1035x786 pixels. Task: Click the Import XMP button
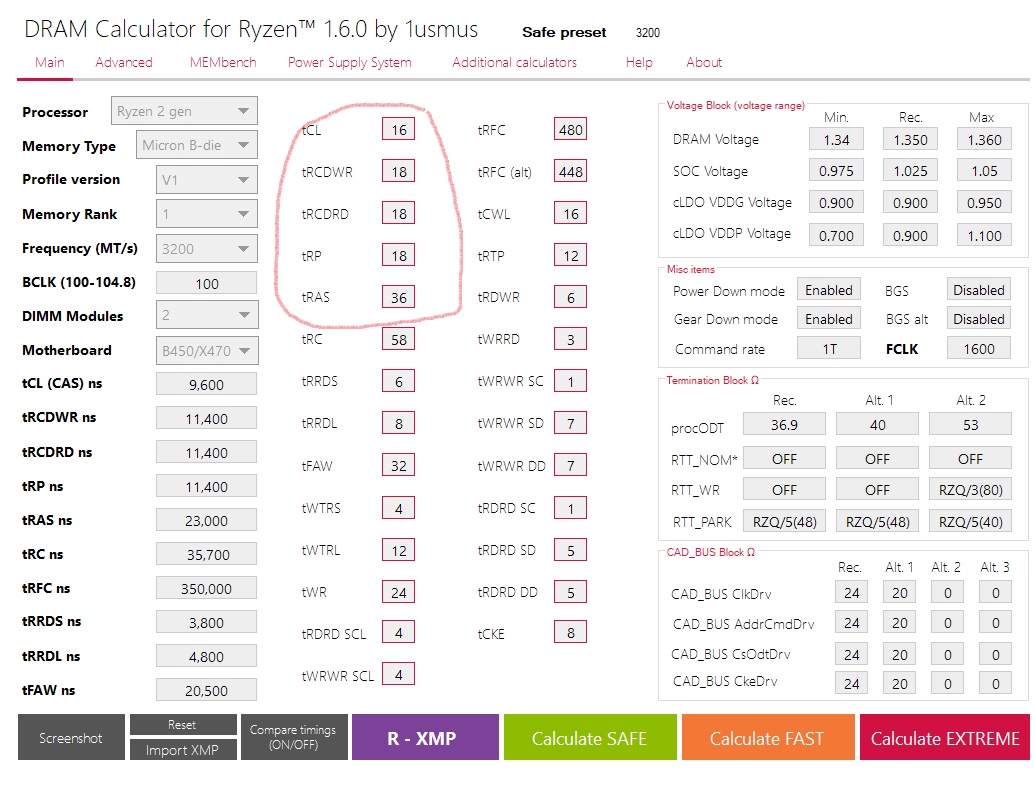183,750
